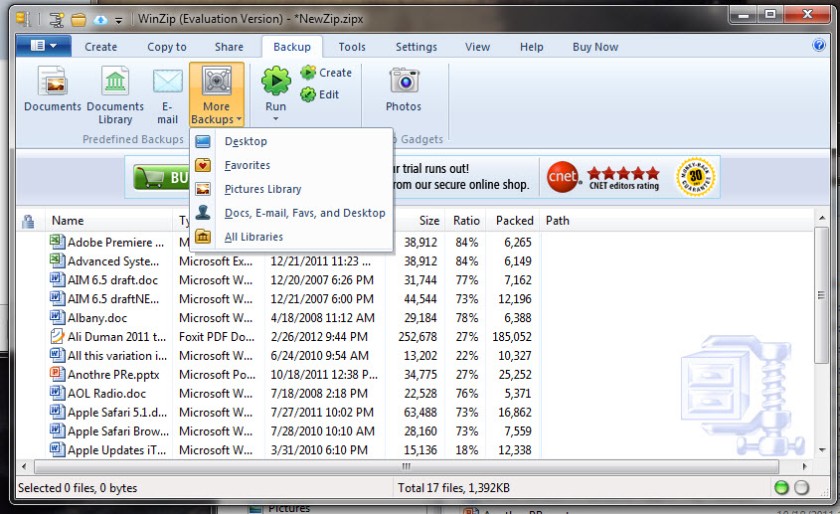Choose Favorites from More Backups menu
The height and width of the screenshot is (514, 840).
coord(291,165)
